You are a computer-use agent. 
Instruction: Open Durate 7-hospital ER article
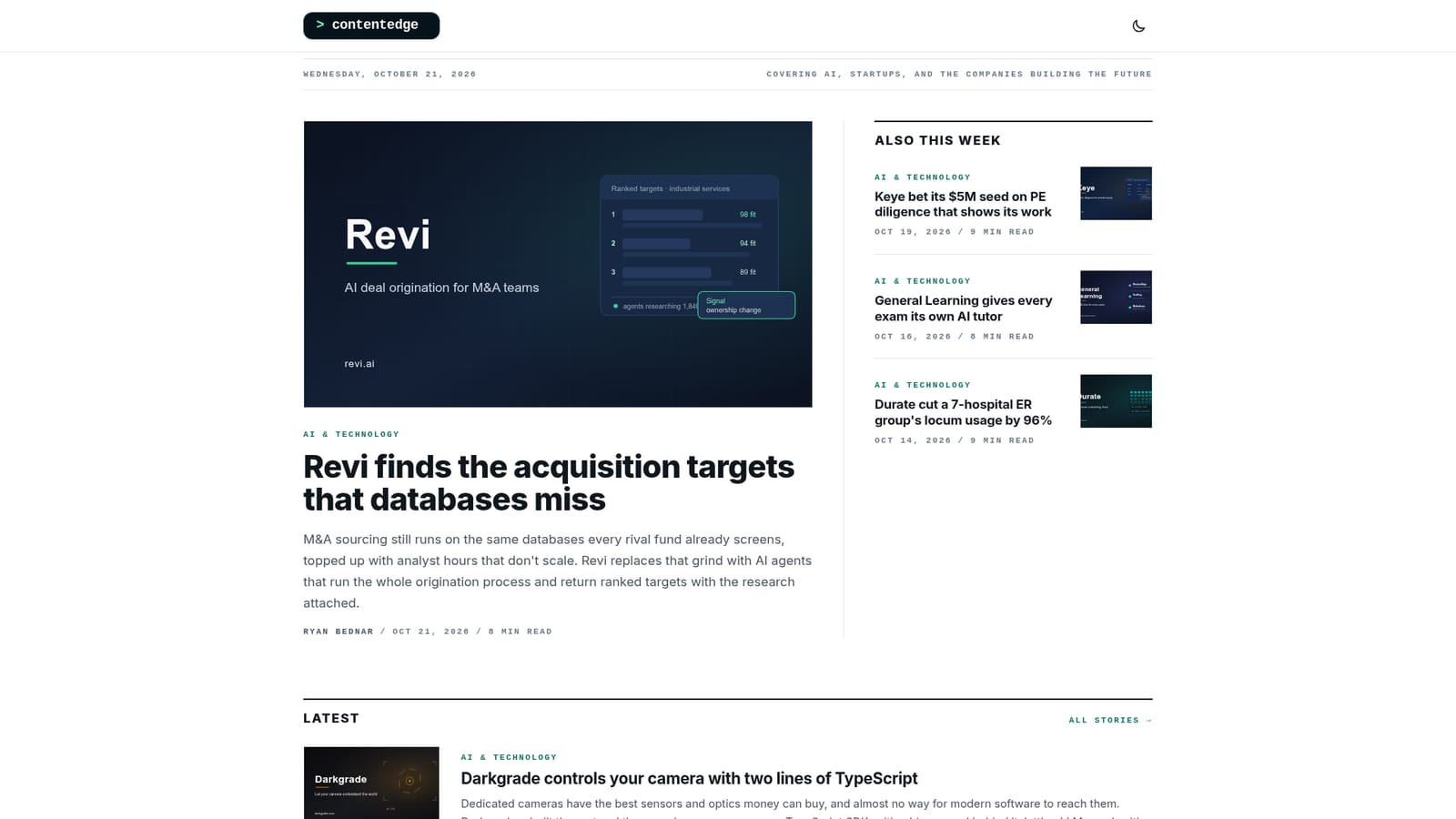pyautogui.click(x=963, y=412)
